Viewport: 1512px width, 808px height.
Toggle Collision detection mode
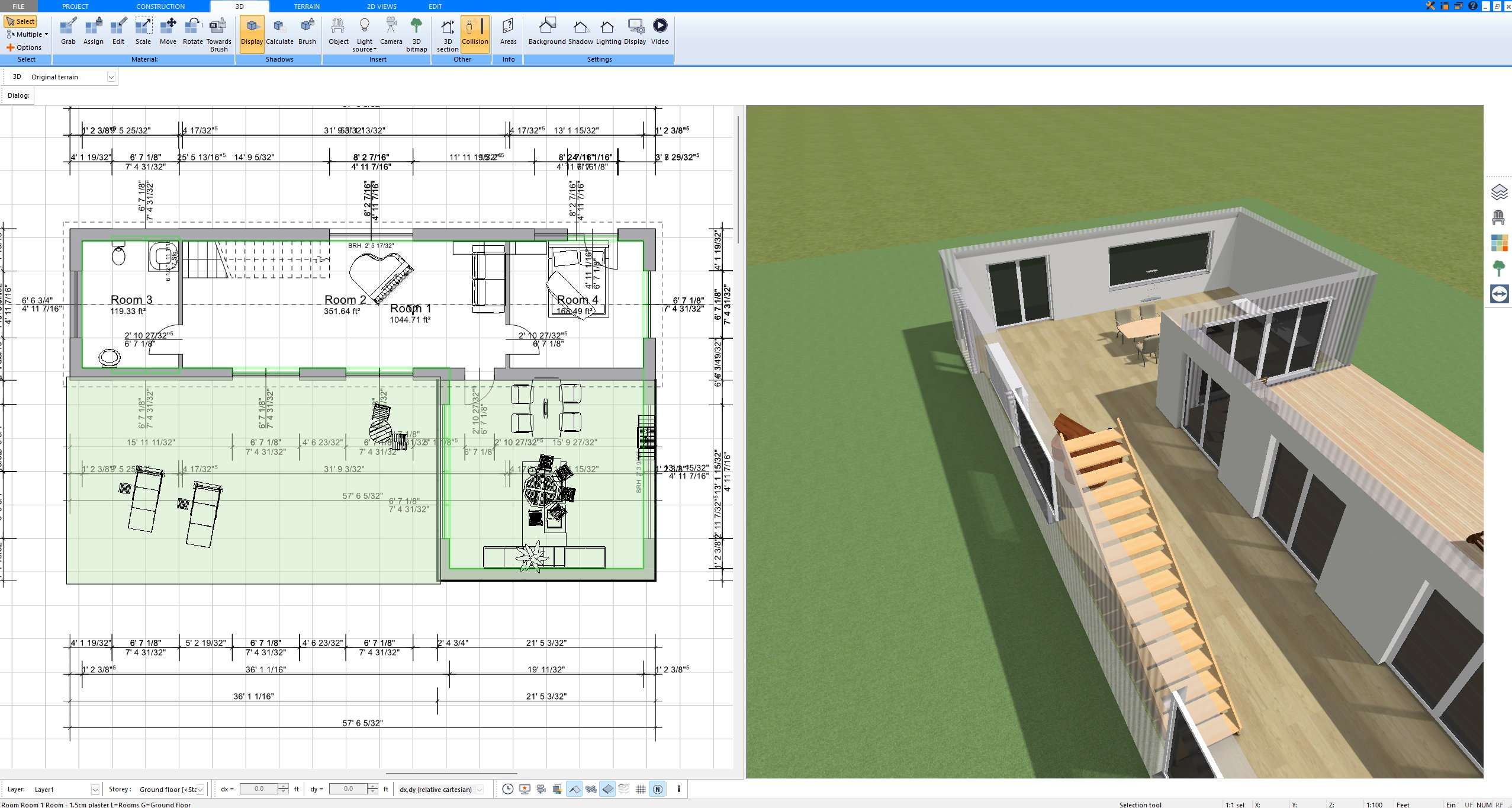475,34
